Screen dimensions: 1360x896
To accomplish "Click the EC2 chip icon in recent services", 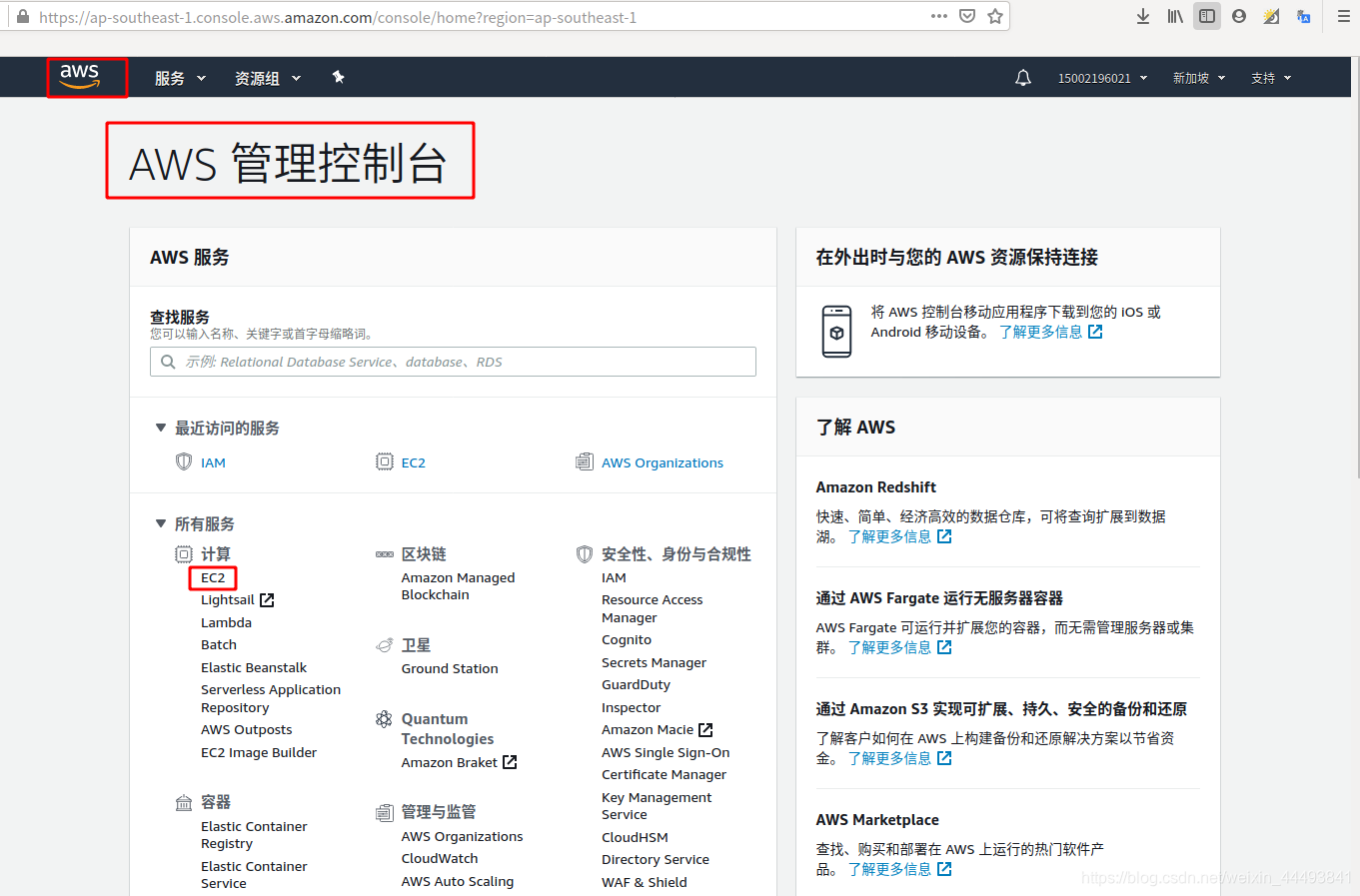I will tap(385, 461).
